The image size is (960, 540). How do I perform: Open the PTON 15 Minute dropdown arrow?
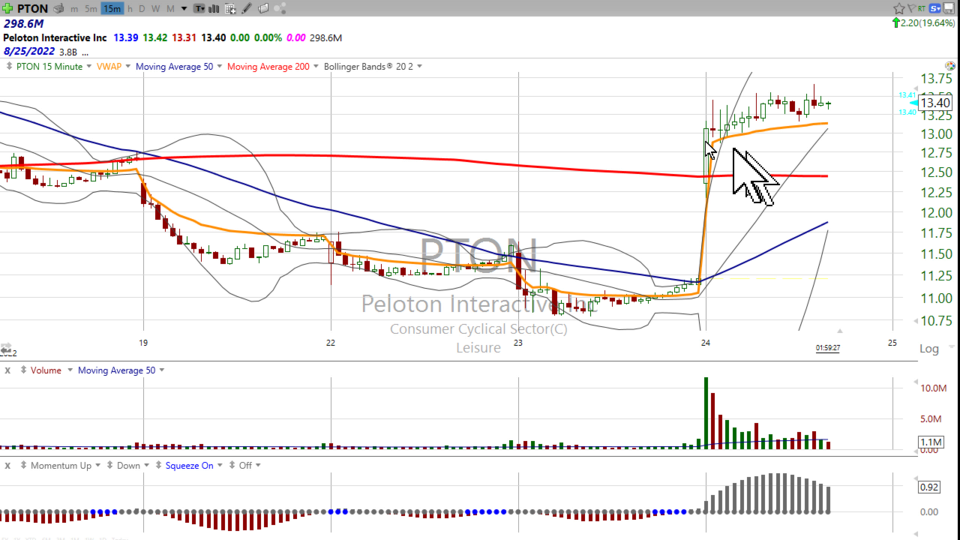coord(89,66)
